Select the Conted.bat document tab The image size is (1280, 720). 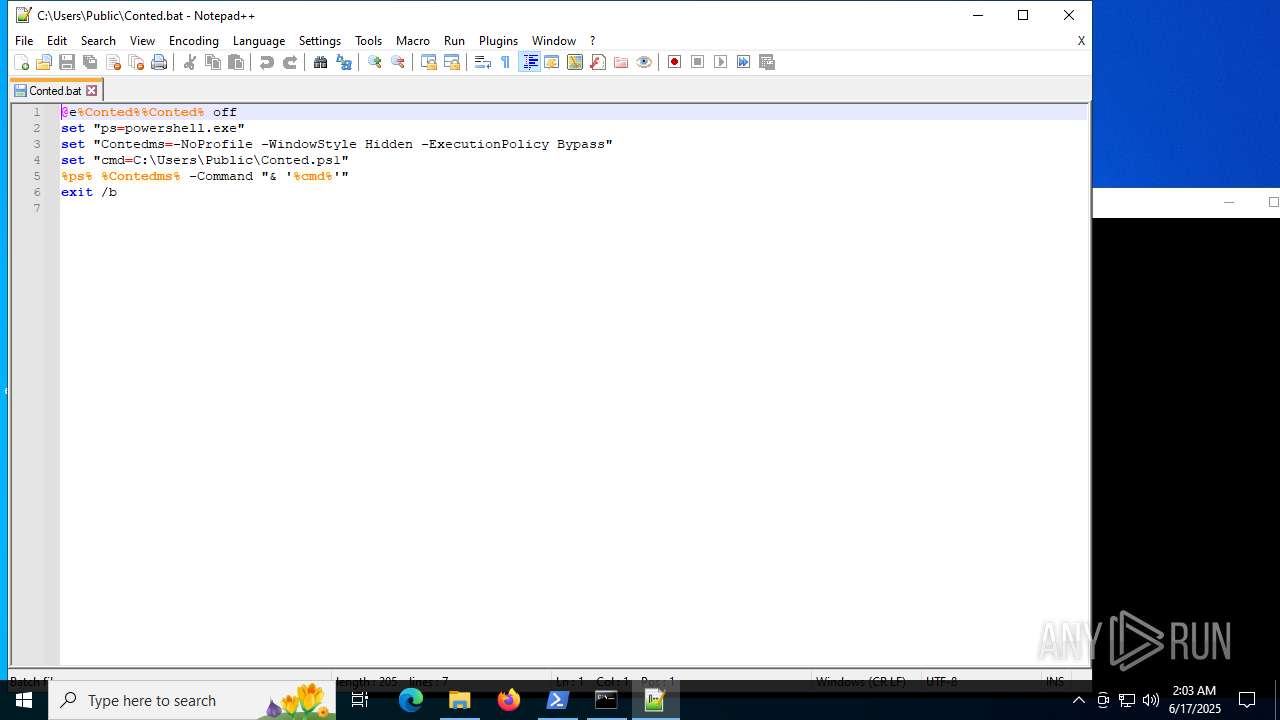55,90
